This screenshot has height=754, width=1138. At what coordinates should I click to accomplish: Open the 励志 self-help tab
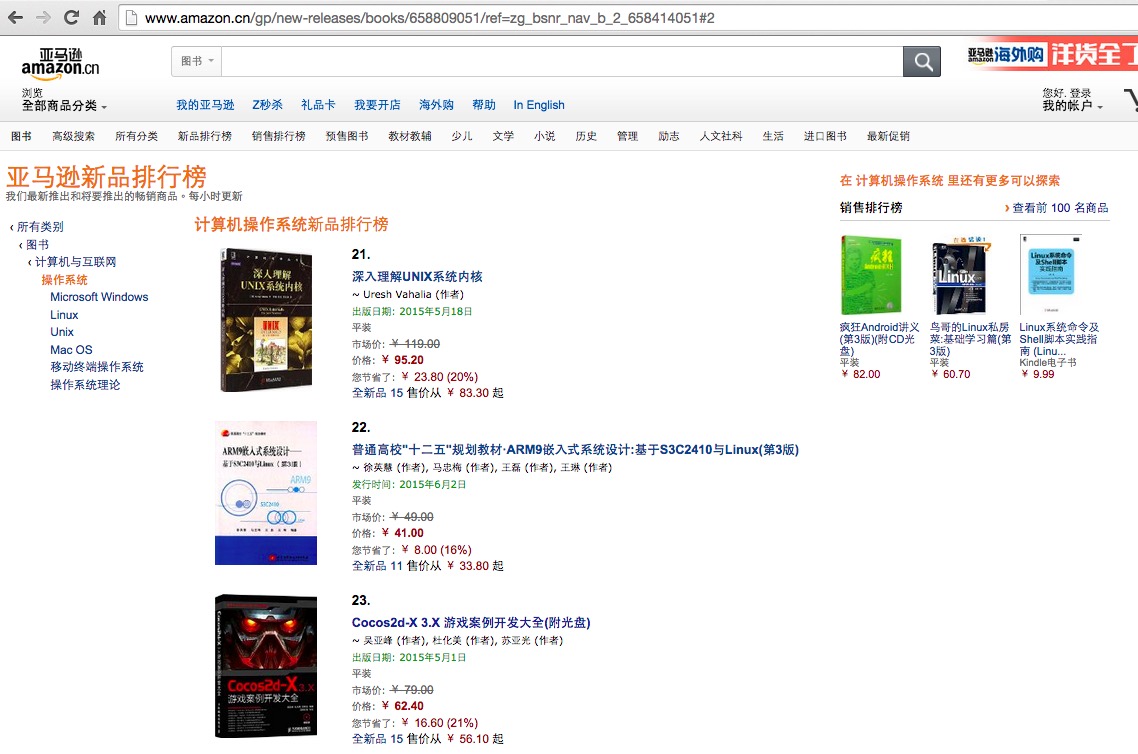[x=668, y=136]
